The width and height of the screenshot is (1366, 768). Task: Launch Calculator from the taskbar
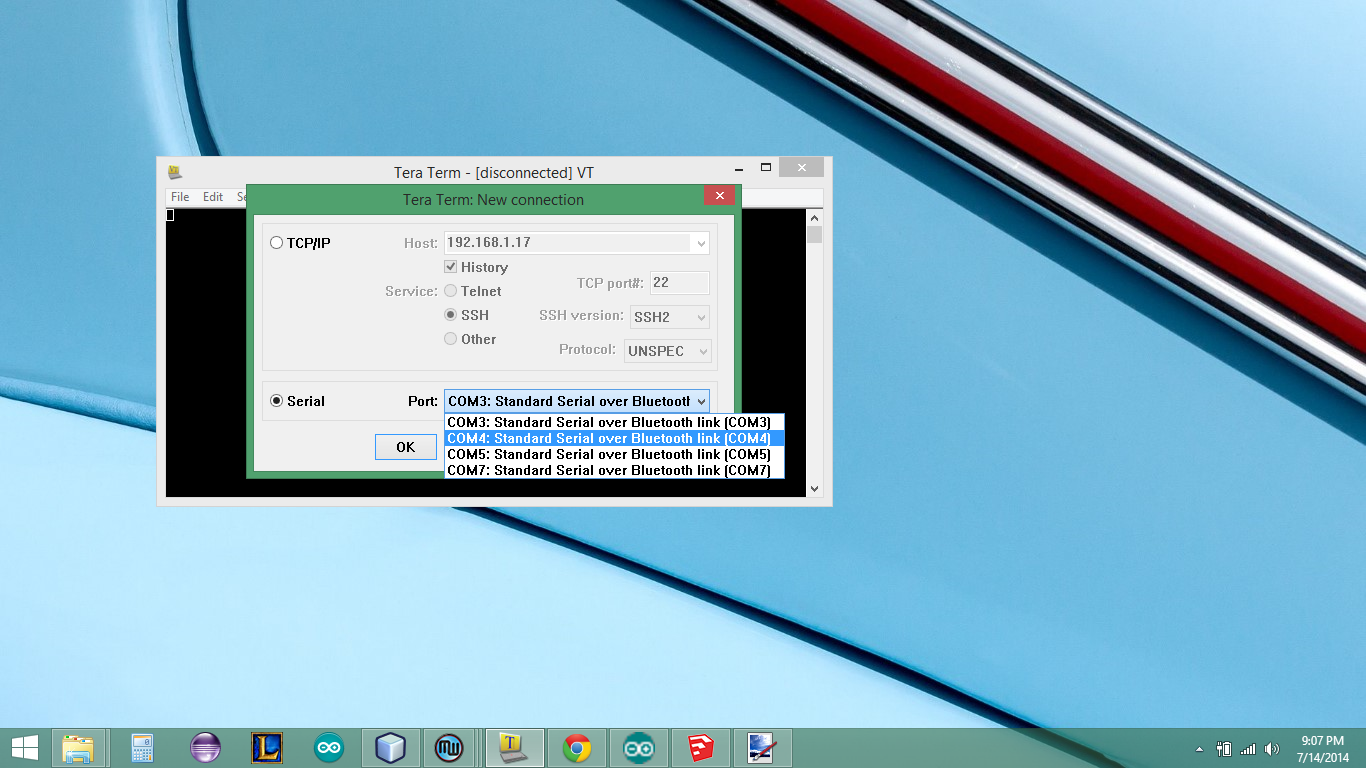(x=142, y=748)
